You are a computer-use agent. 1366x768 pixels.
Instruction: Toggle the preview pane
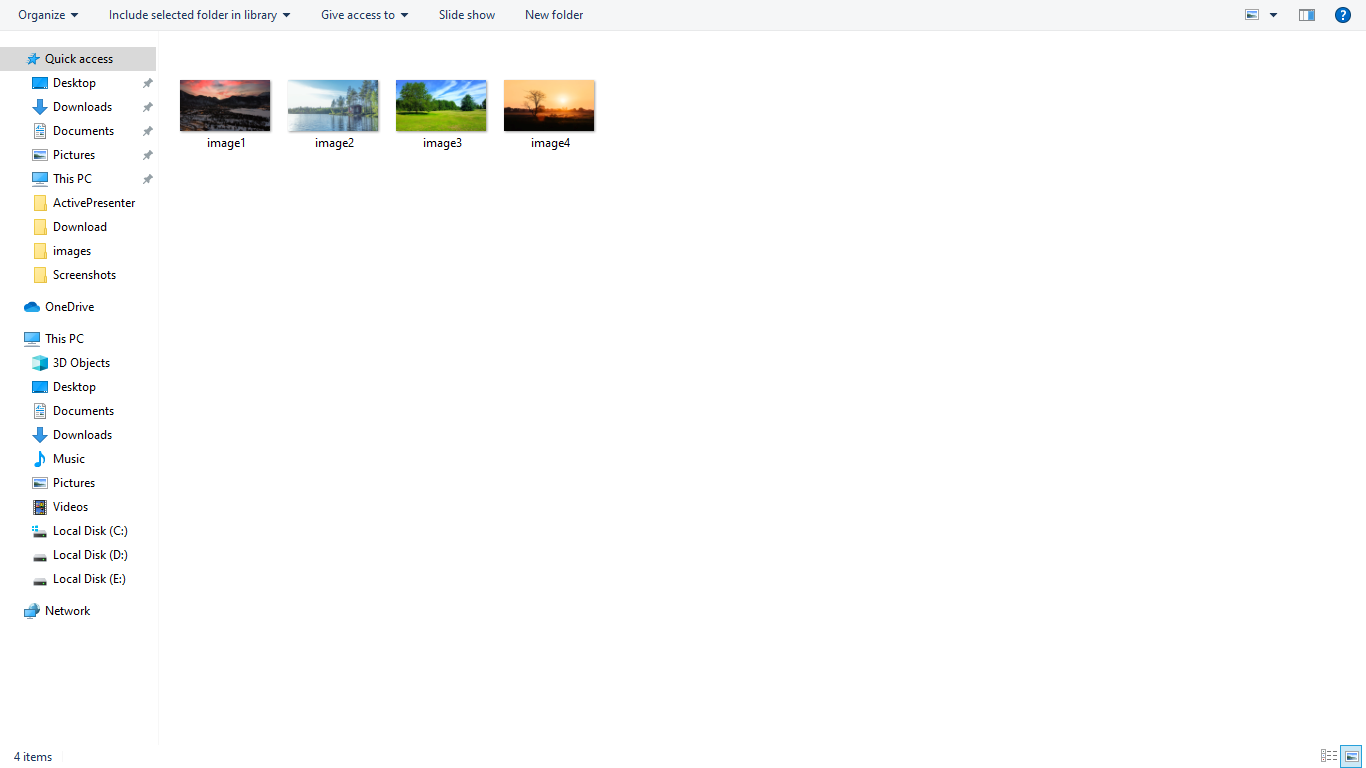click(1306, 14)
